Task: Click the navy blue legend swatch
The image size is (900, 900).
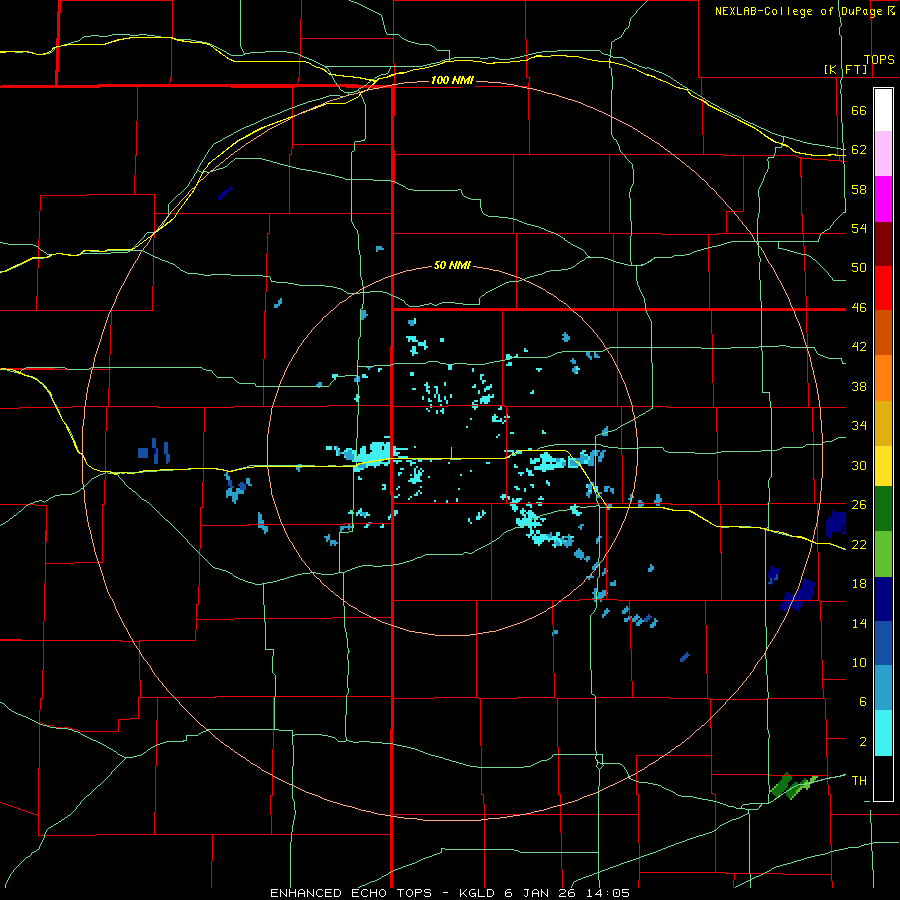Action: click(883, 599)
